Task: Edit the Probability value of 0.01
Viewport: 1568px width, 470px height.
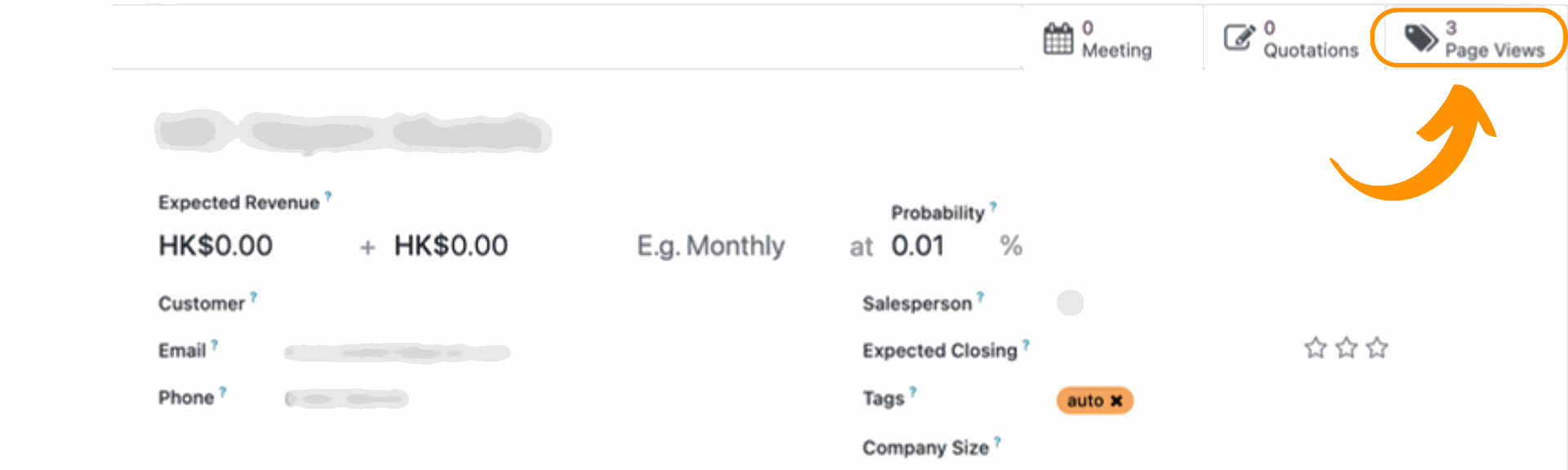Action: pos(918,246)
